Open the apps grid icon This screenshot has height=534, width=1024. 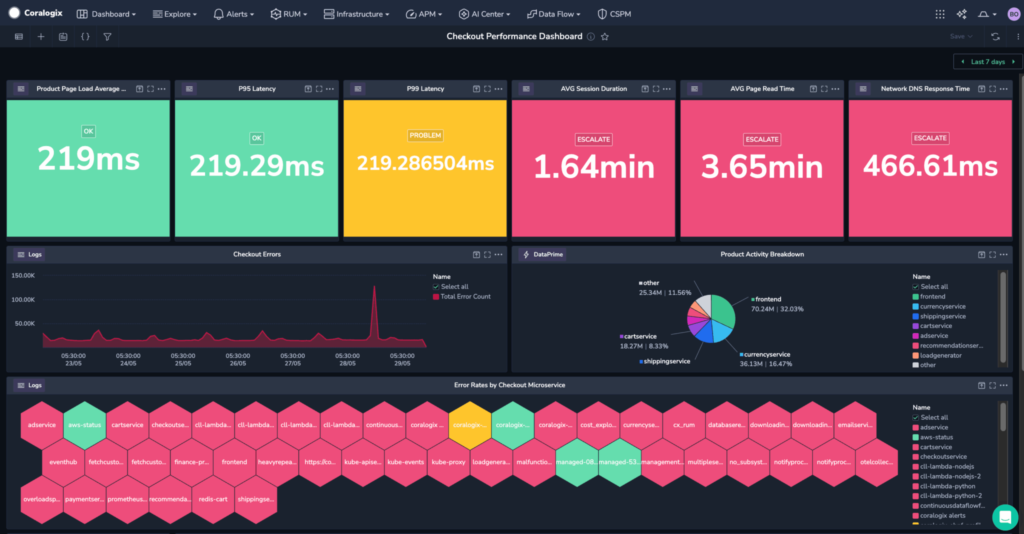click(940, 14)
